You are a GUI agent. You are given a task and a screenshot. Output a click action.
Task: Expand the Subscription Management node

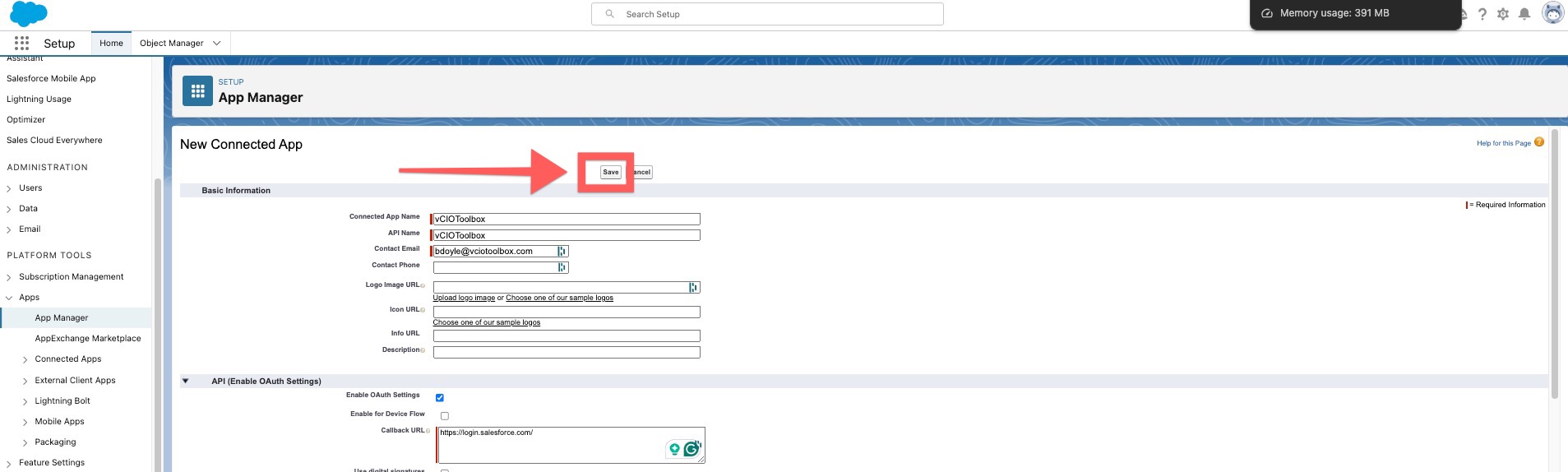pyautogui.click(x=9, y=278)
